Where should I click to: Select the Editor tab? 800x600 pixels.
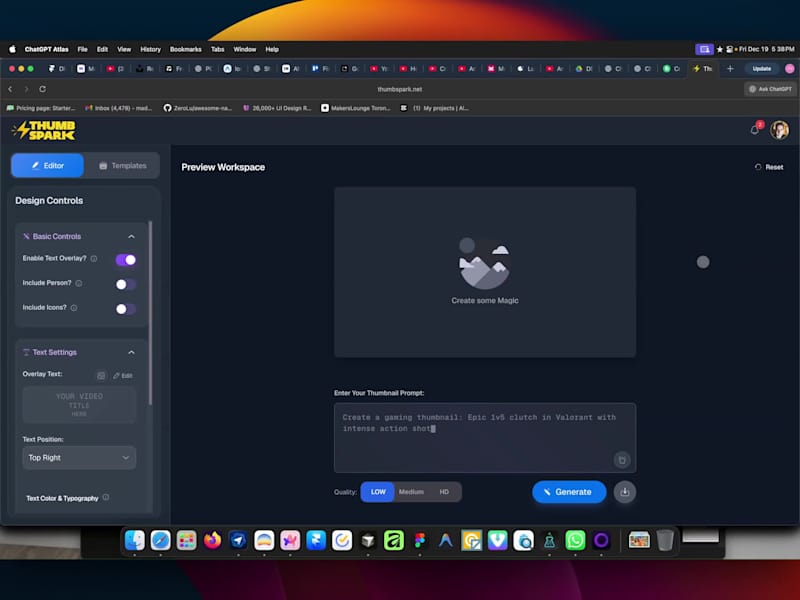coord(46,165)
